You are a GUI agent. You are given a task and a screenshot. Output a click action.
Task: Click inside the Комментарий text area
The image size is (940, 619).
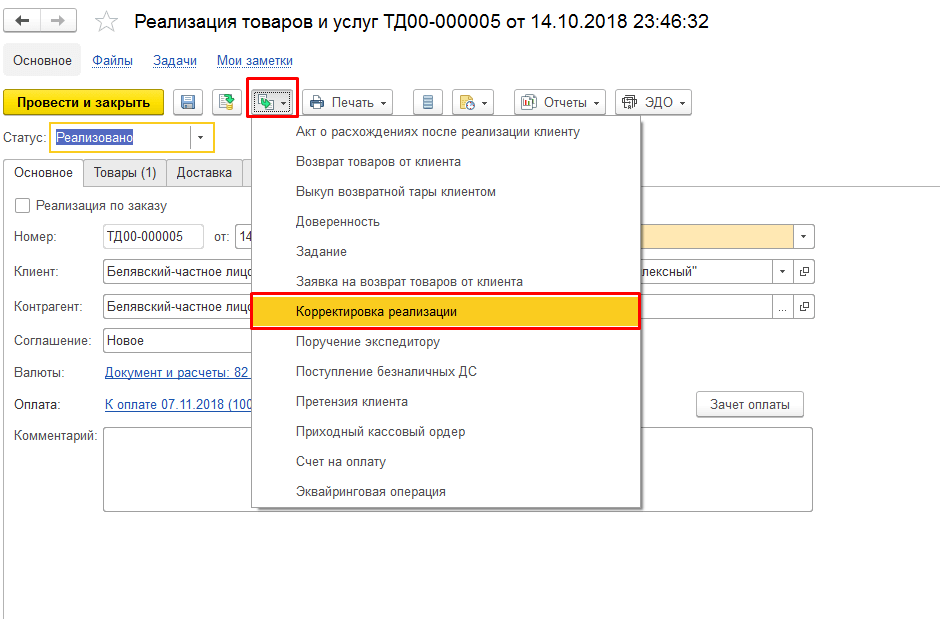point(457,469)
